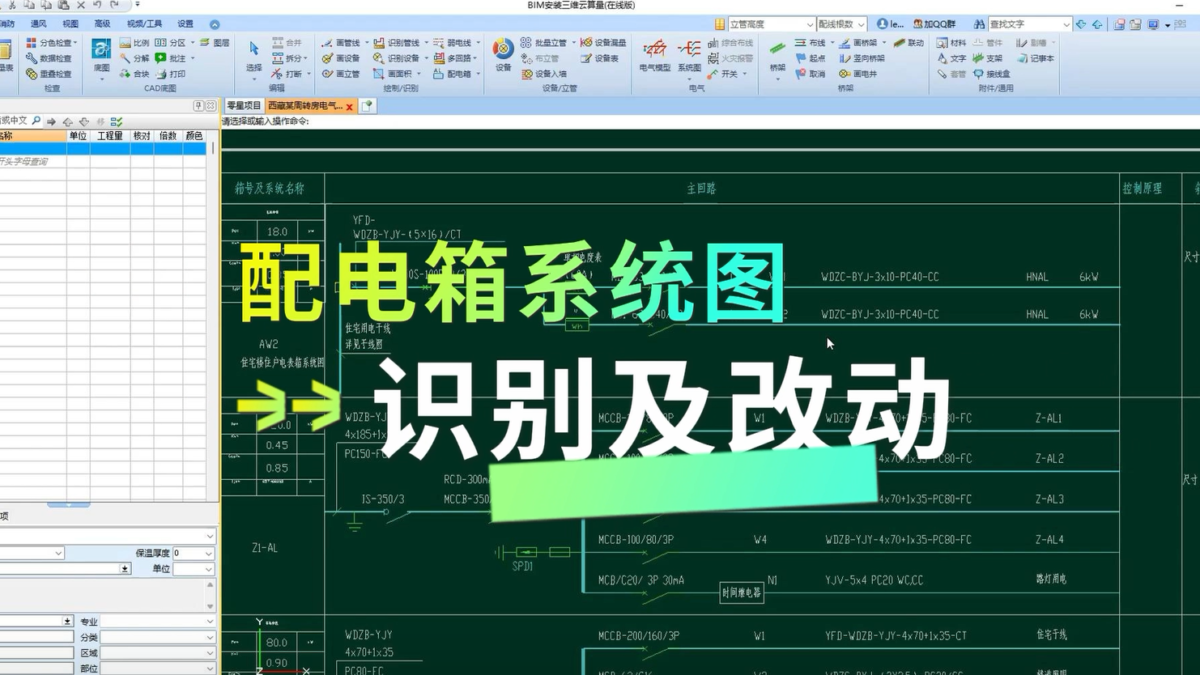1200x675 pixels.
Task: Click the 分解 explode tool
Action: [134, 58]
